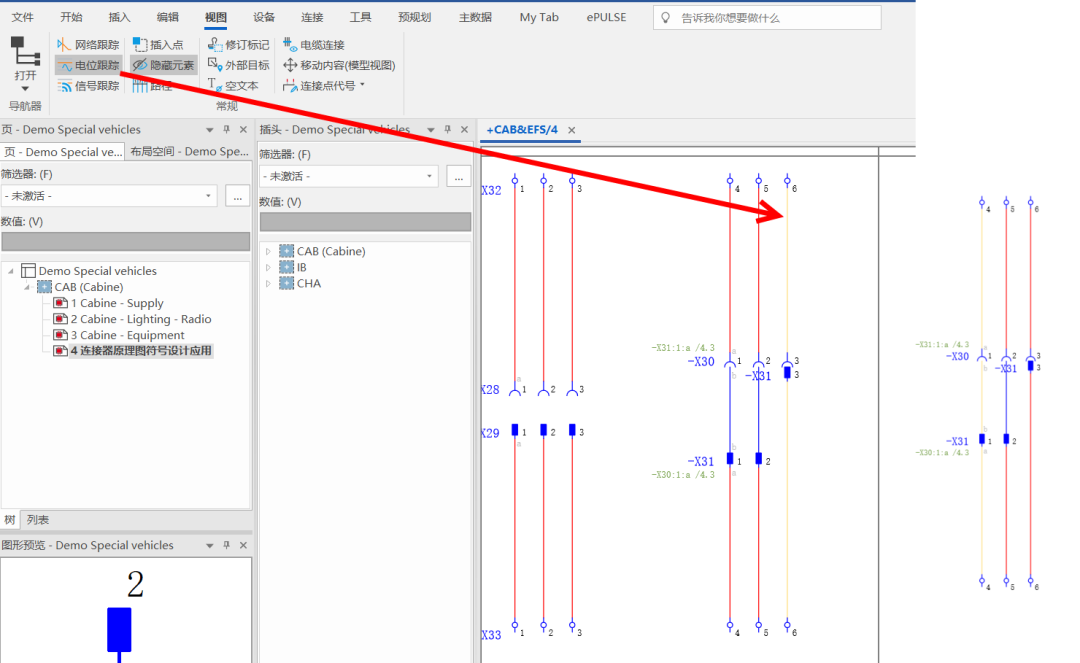
Task: Pin the 插头 connector panel
Action: 447,130
